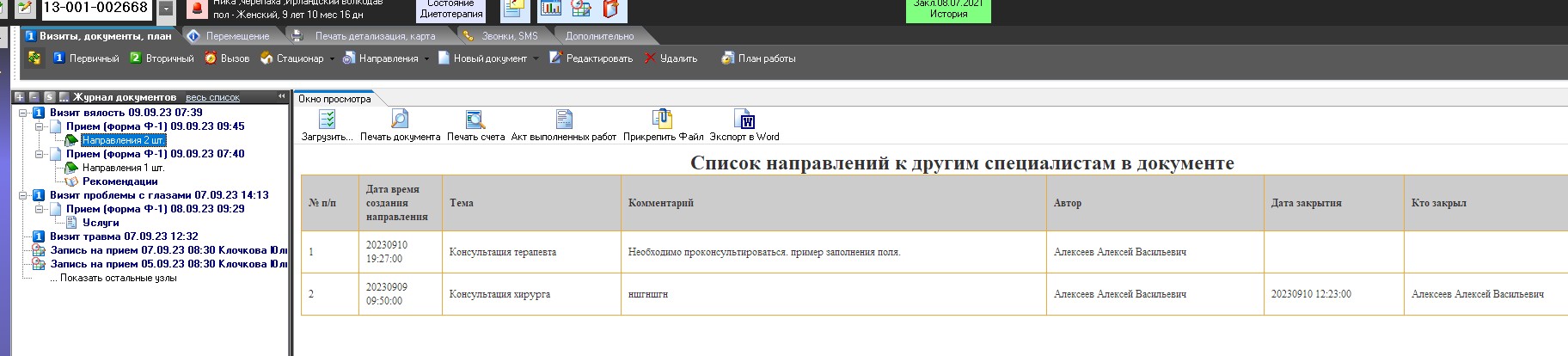Click the Export to Word icon
The height and width of the screenshot is (356, 1568).
click(744, 120)
